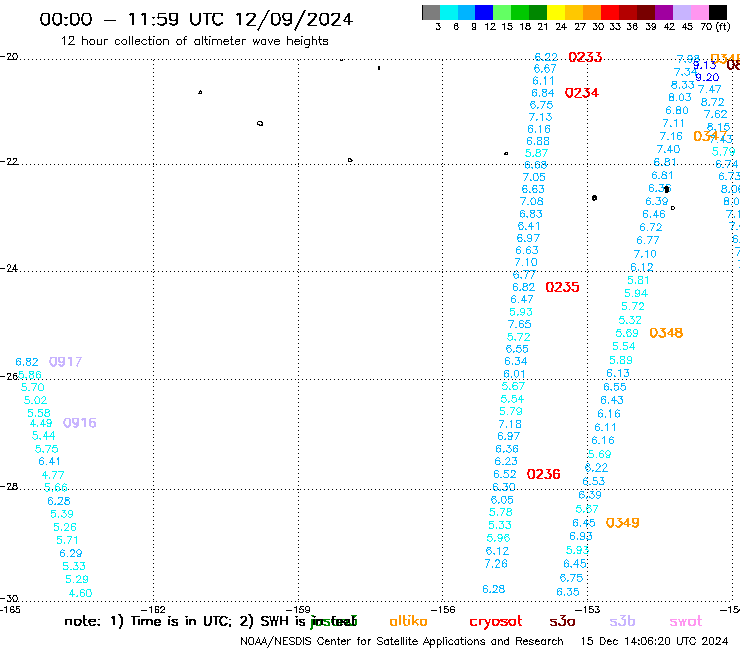The image size is (740, 650).
Task: Click wave height value 7.13
Action: [540, 117]
